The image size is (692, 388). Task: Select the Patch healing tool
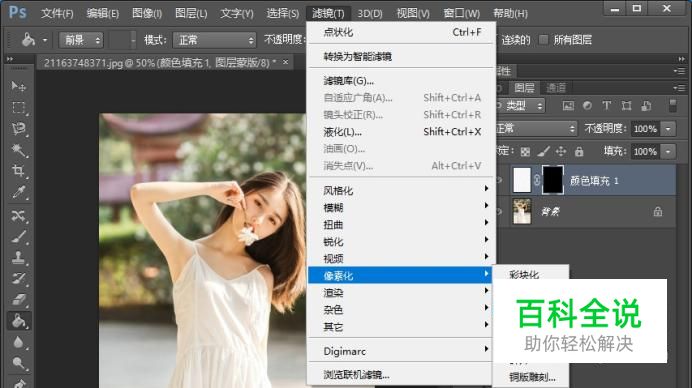[x=19, y=215]
